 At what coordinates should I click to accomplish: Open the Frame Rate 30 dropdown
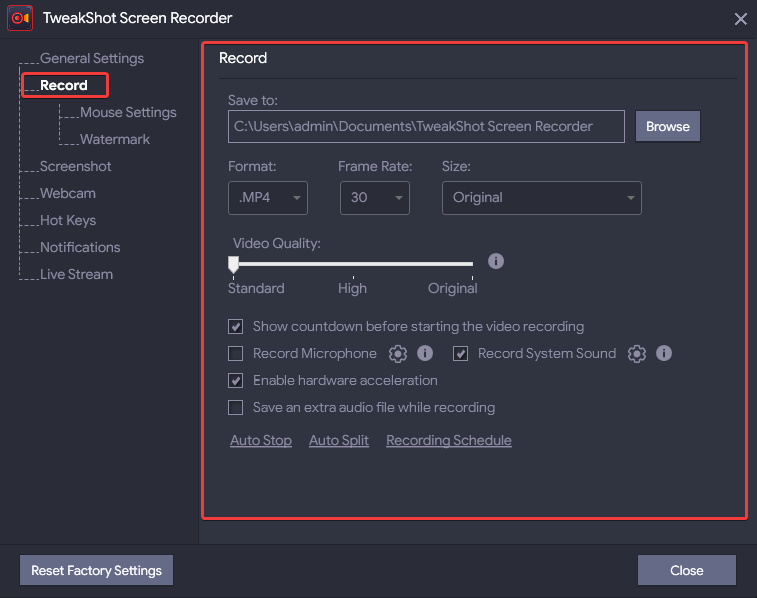375,198
